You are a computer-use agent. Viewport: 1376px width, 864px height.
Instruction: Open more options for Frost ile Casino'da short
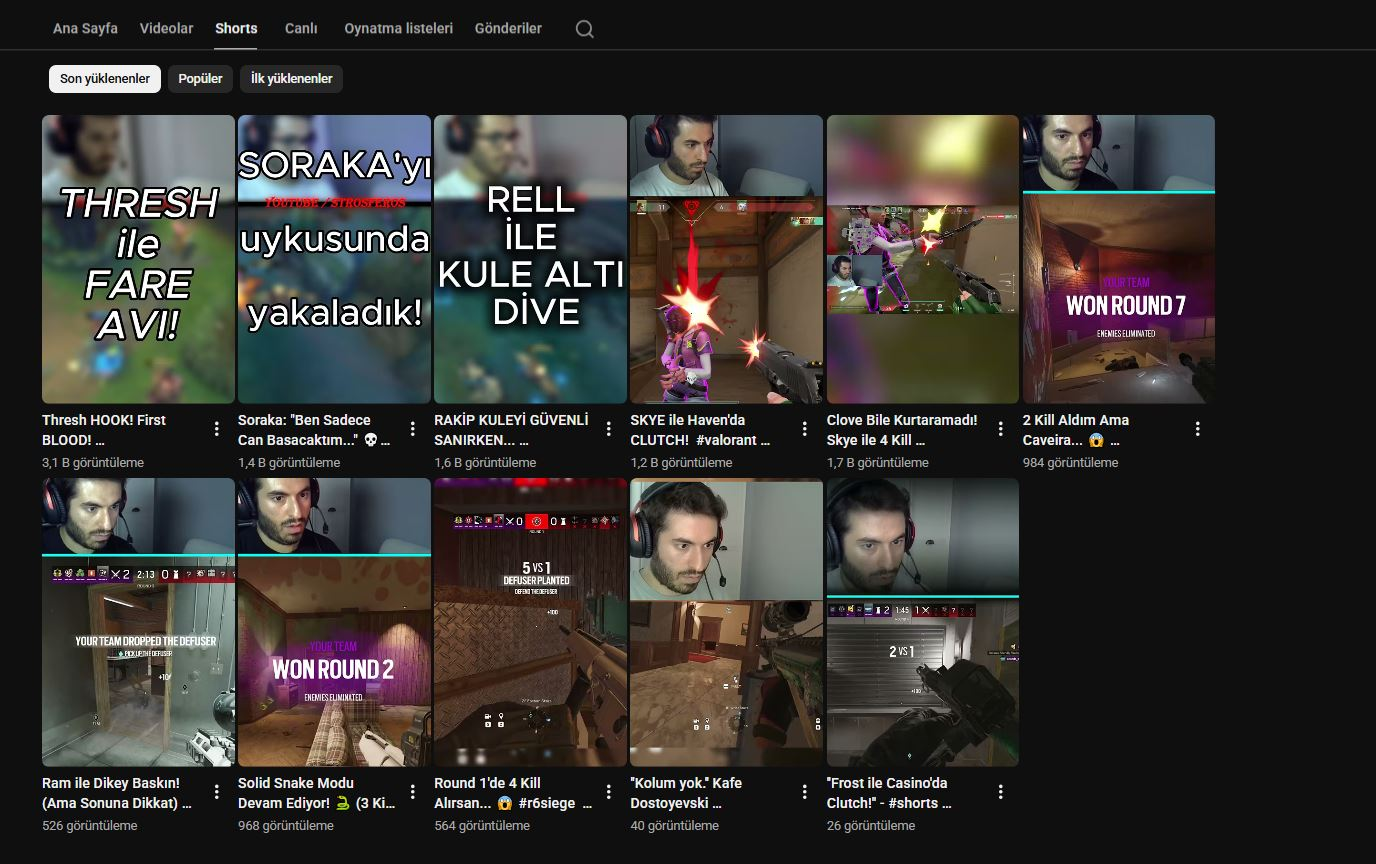click(1001, 792)
